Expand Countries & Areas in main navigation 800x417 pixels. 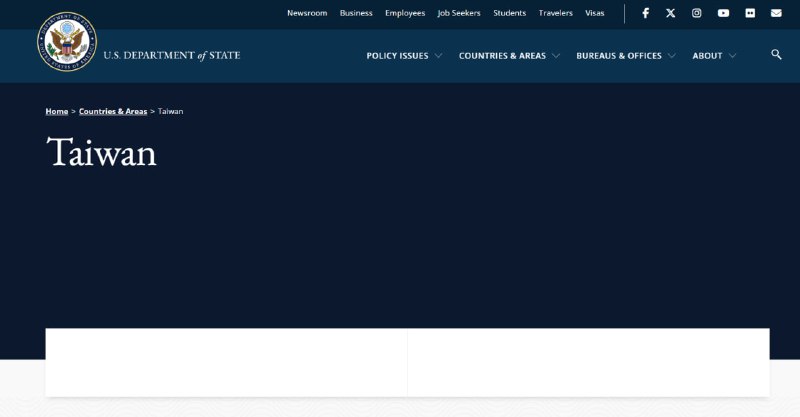(x=509, y=56)
